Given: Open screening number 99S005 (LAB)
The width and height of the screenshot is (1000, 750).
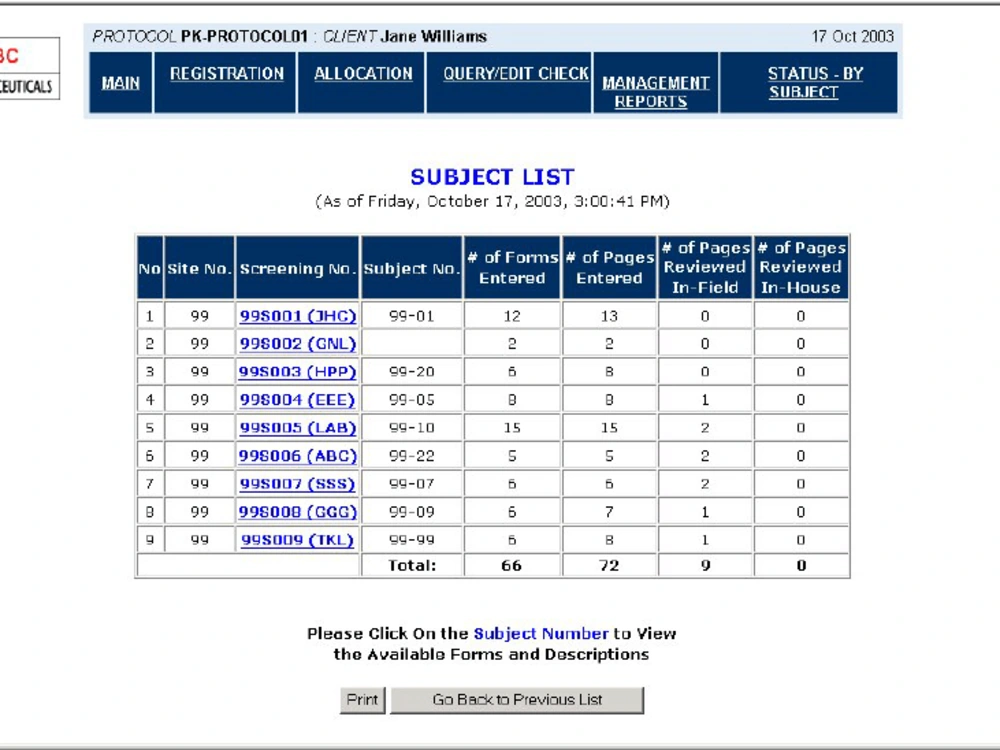Looking at the screenshot, I should [297, 428].
